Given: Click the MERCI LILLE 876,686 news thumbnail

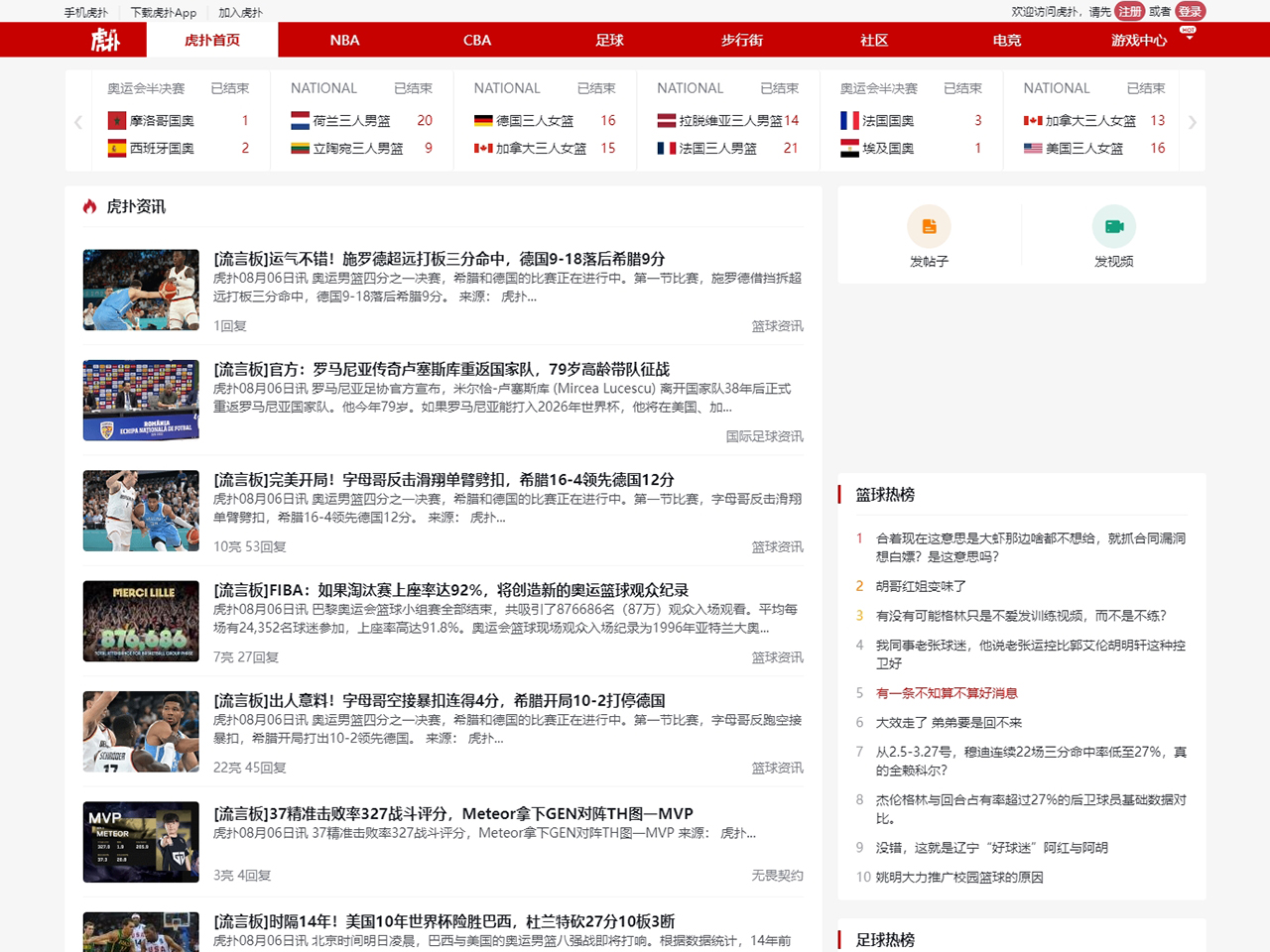Looking at the screenshot, I should click(x=141, y=622).
